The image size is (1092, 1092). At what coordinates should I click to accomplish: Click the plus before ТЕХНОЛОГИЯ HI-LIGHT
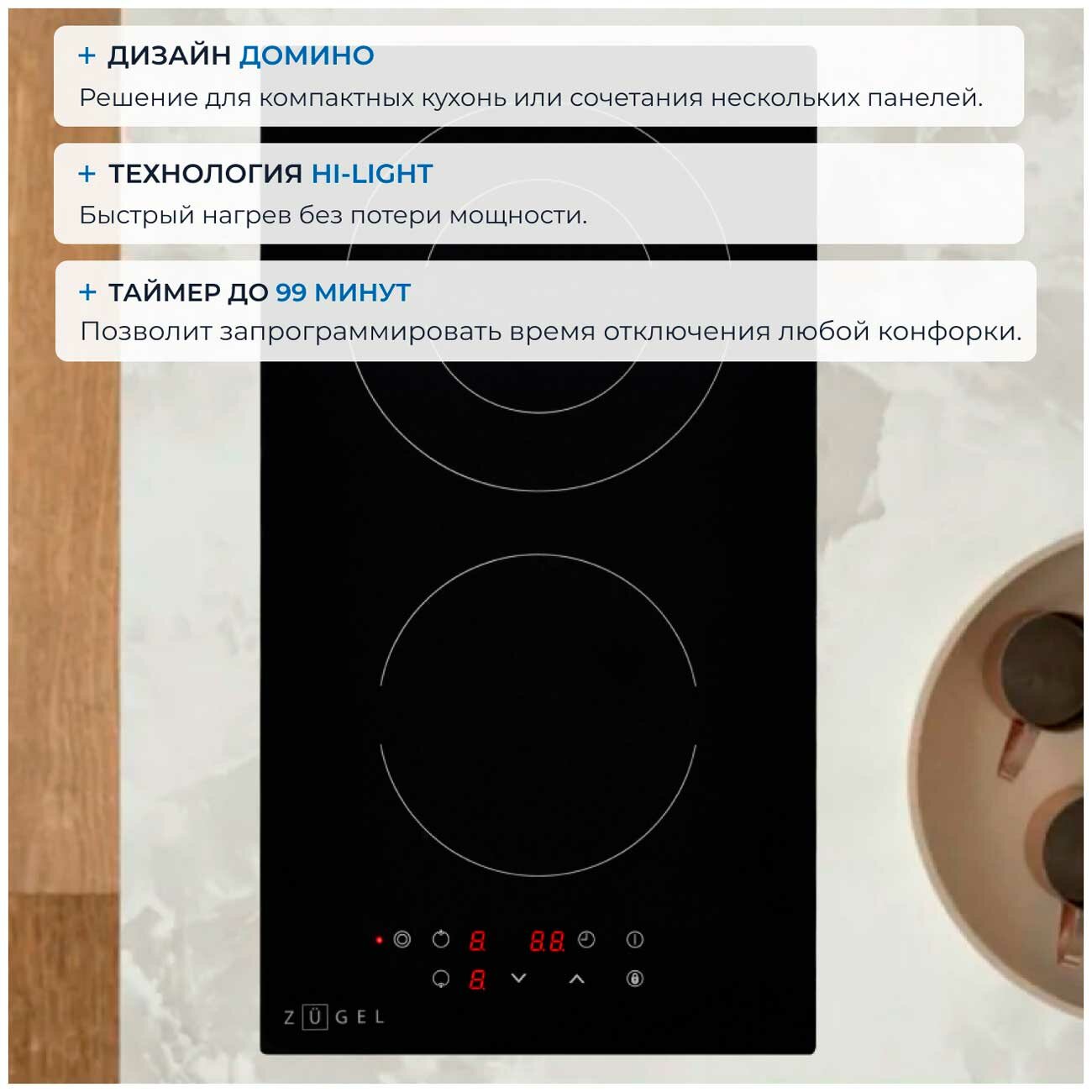(87, 174)
